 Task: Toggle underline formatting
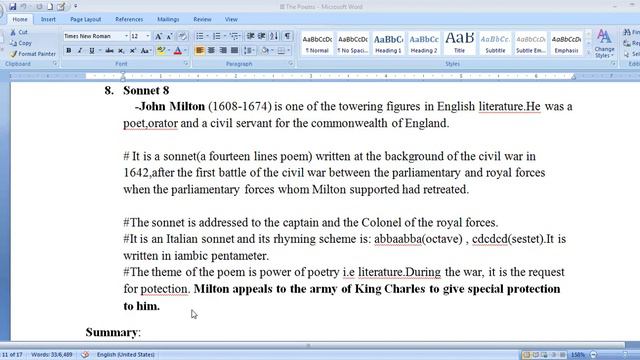[92, 51]
